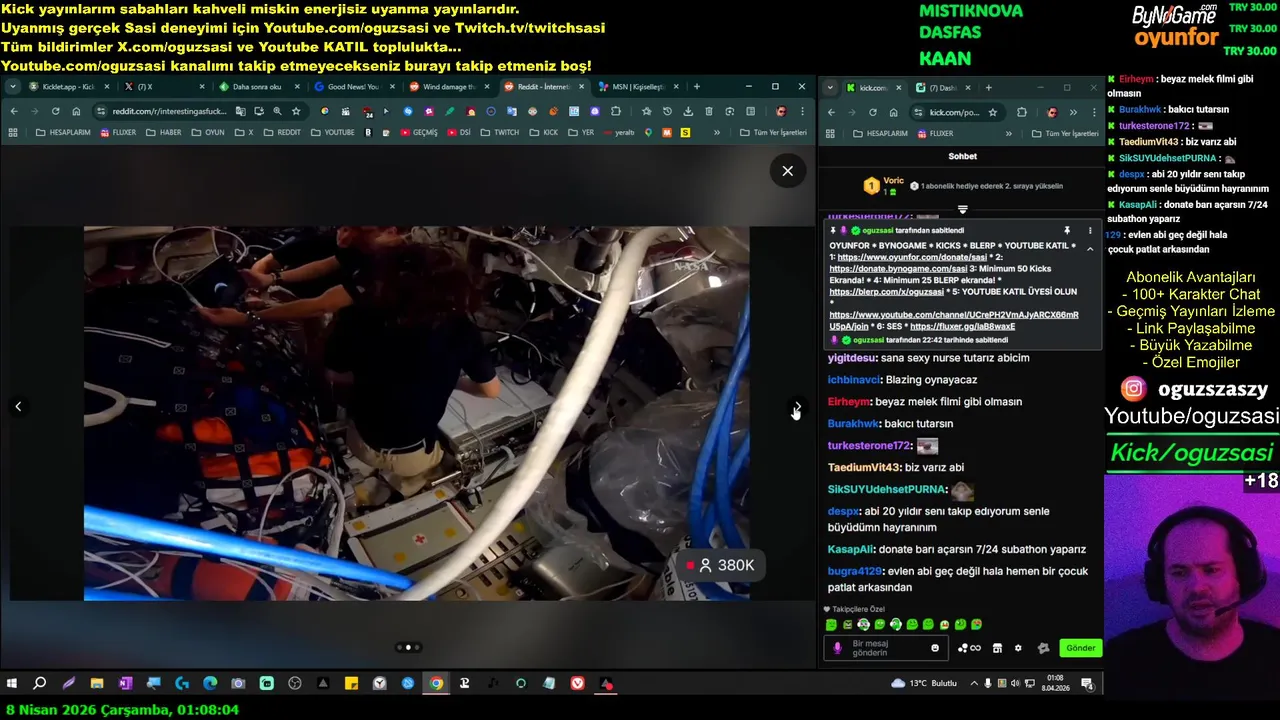Open the blerp.com/x/oguzsasi link

pyautogui.click(x=886, y=292)
